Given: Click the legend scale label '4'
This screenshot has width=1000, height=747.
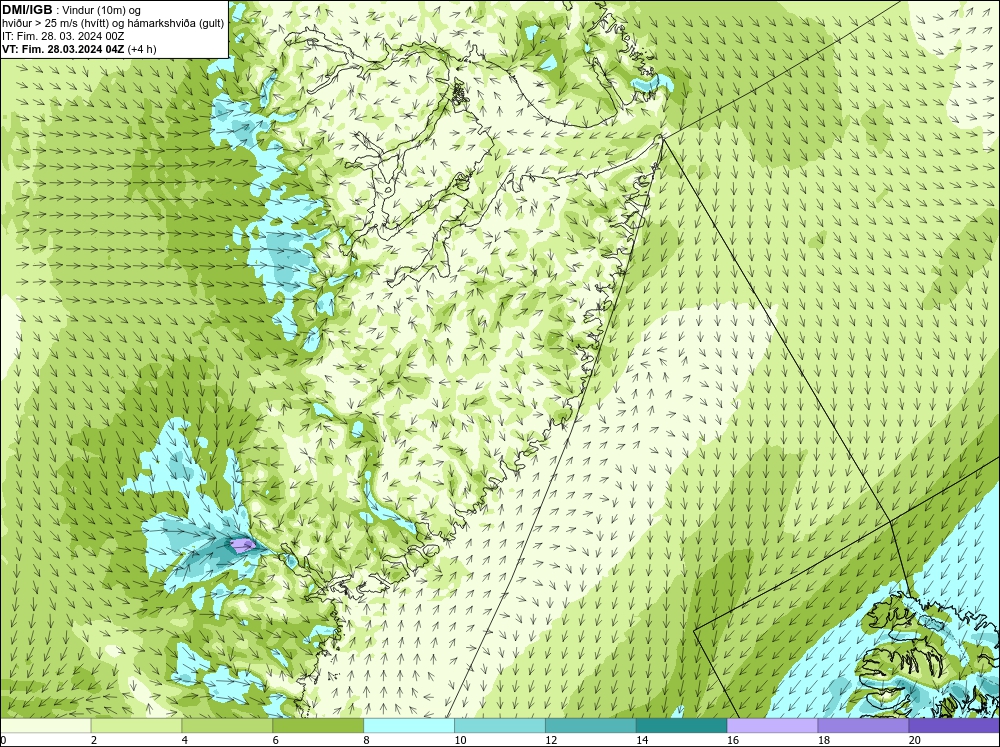Looking at the screenshot, I should click(185, 740).
